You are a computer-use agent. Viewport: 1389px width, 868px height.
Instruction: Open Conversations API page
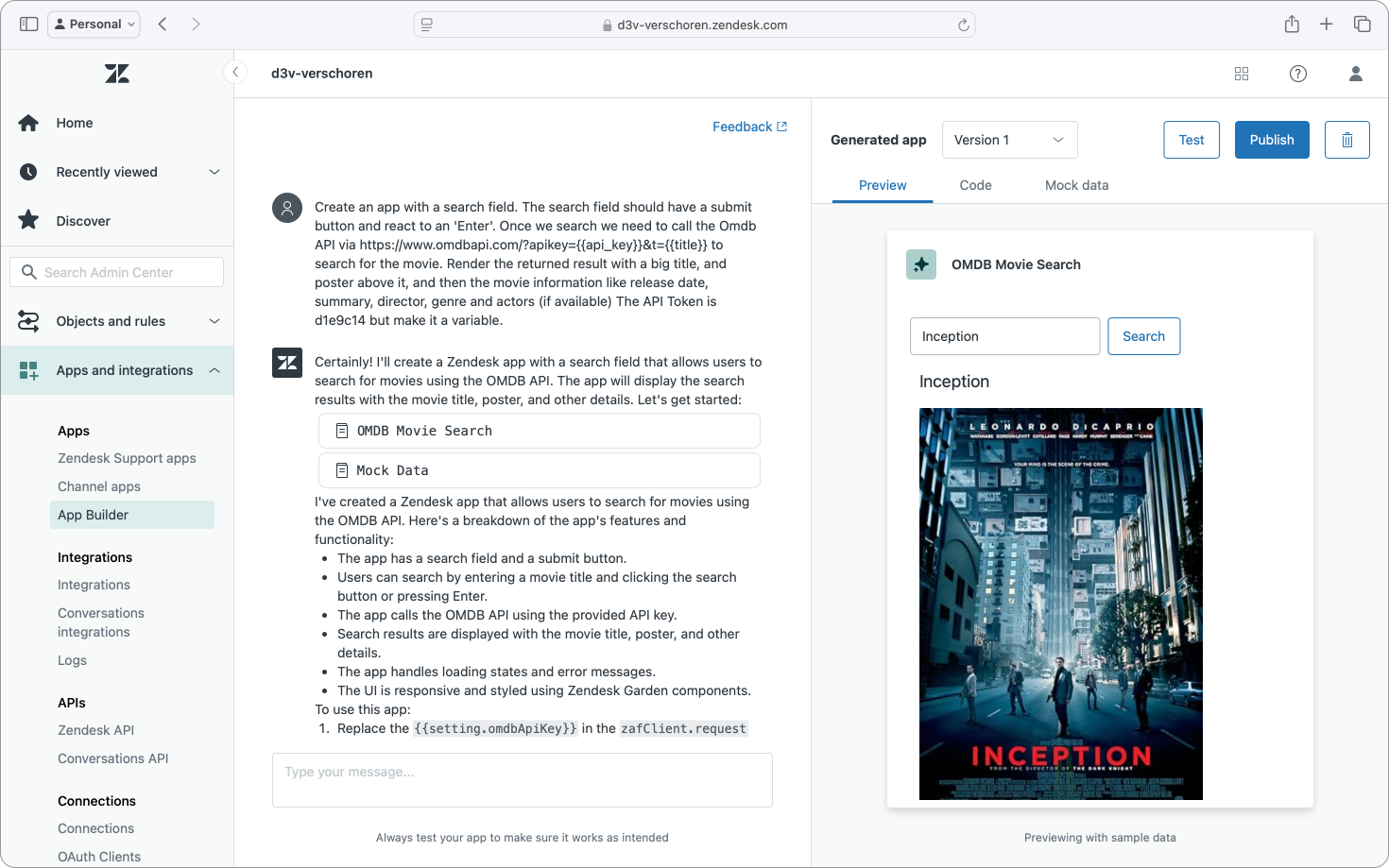(113, 758)
